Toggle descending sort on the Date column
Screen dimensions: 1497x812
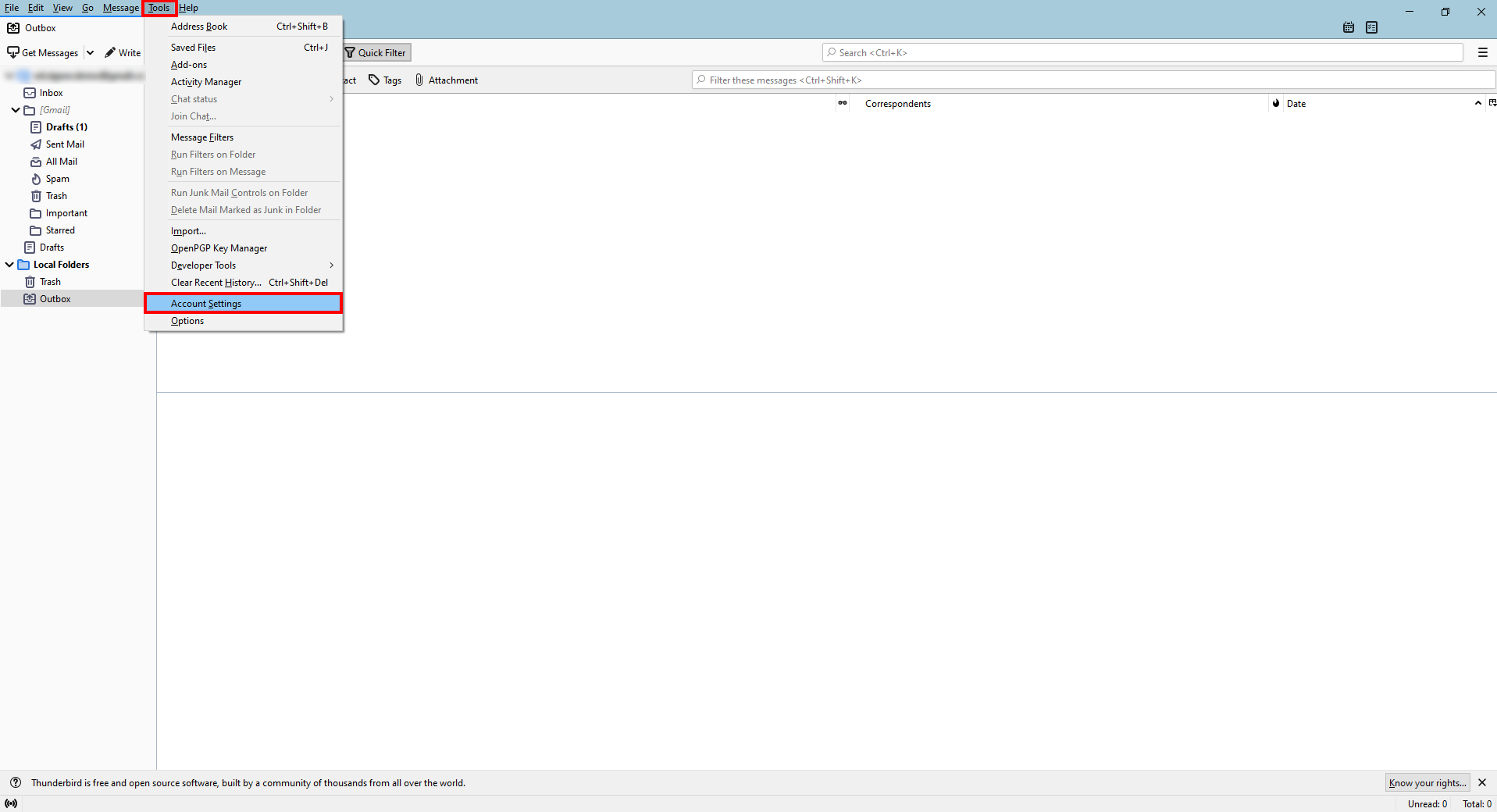click(1476, 103)
